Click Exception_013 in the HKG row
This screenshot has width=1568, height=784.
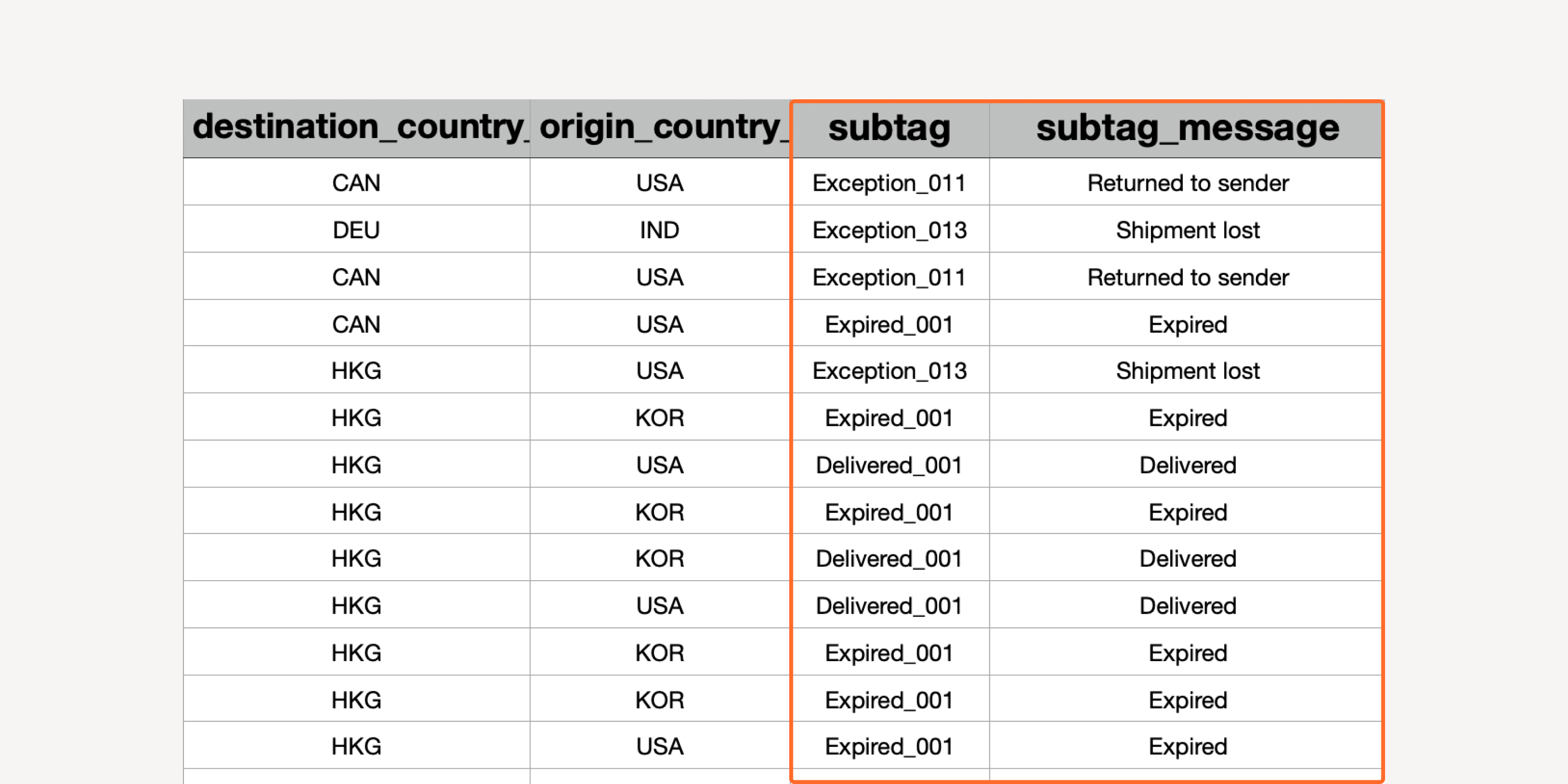[889, 371]
